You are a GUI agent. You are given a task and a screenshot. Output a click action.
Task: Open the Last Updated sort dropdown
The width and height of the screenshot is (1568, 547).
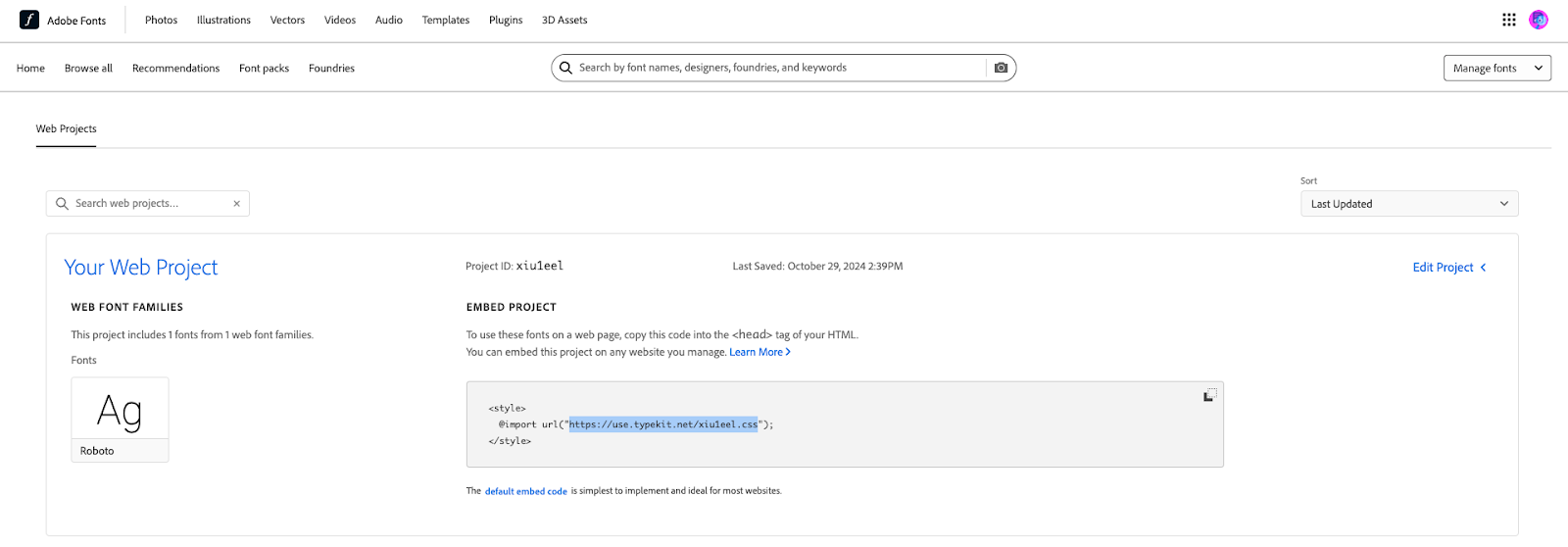click(x=1409, y=204)
